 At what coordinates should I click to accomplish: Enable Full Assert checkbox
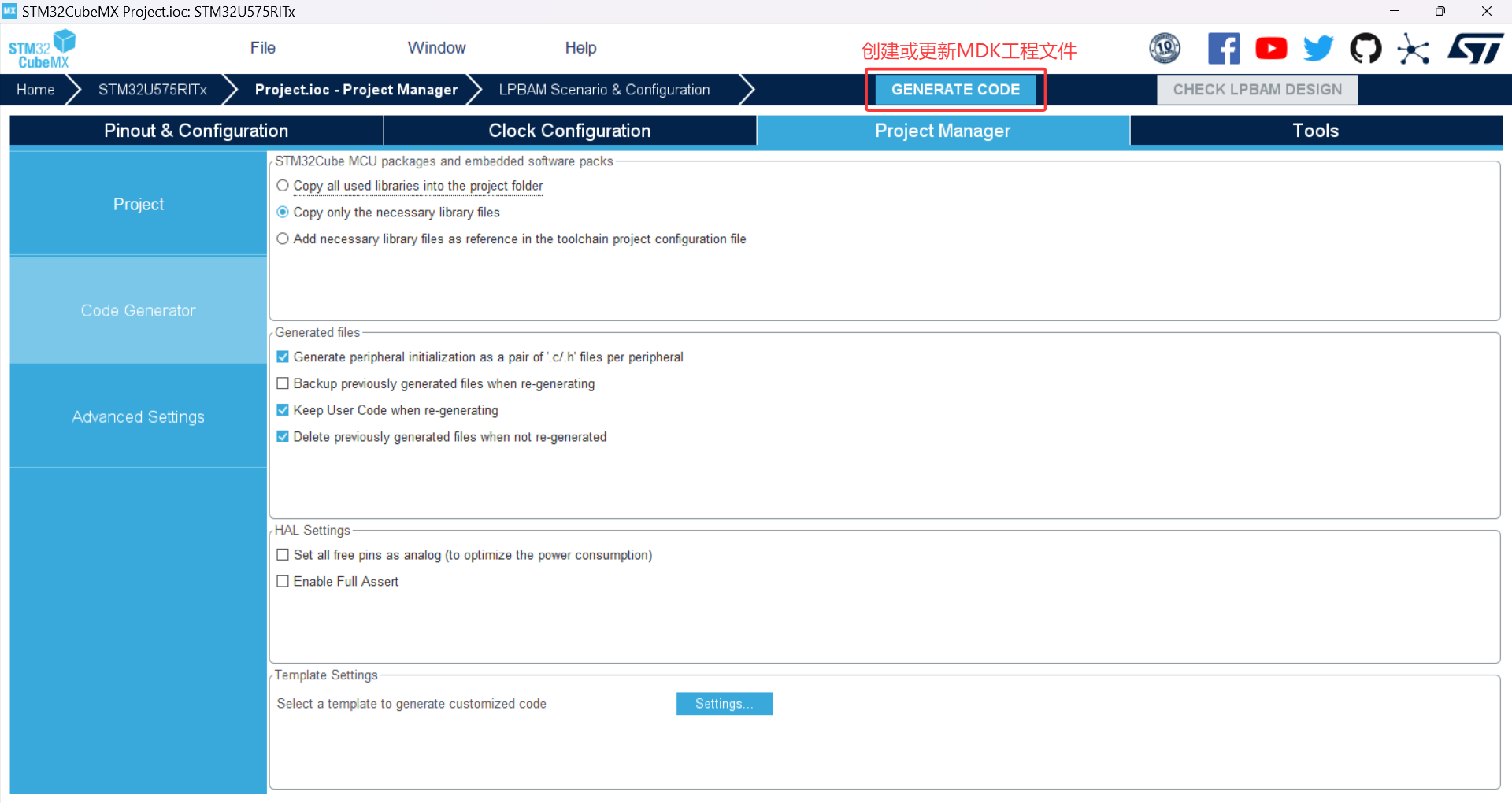click(x=283, y=581)
